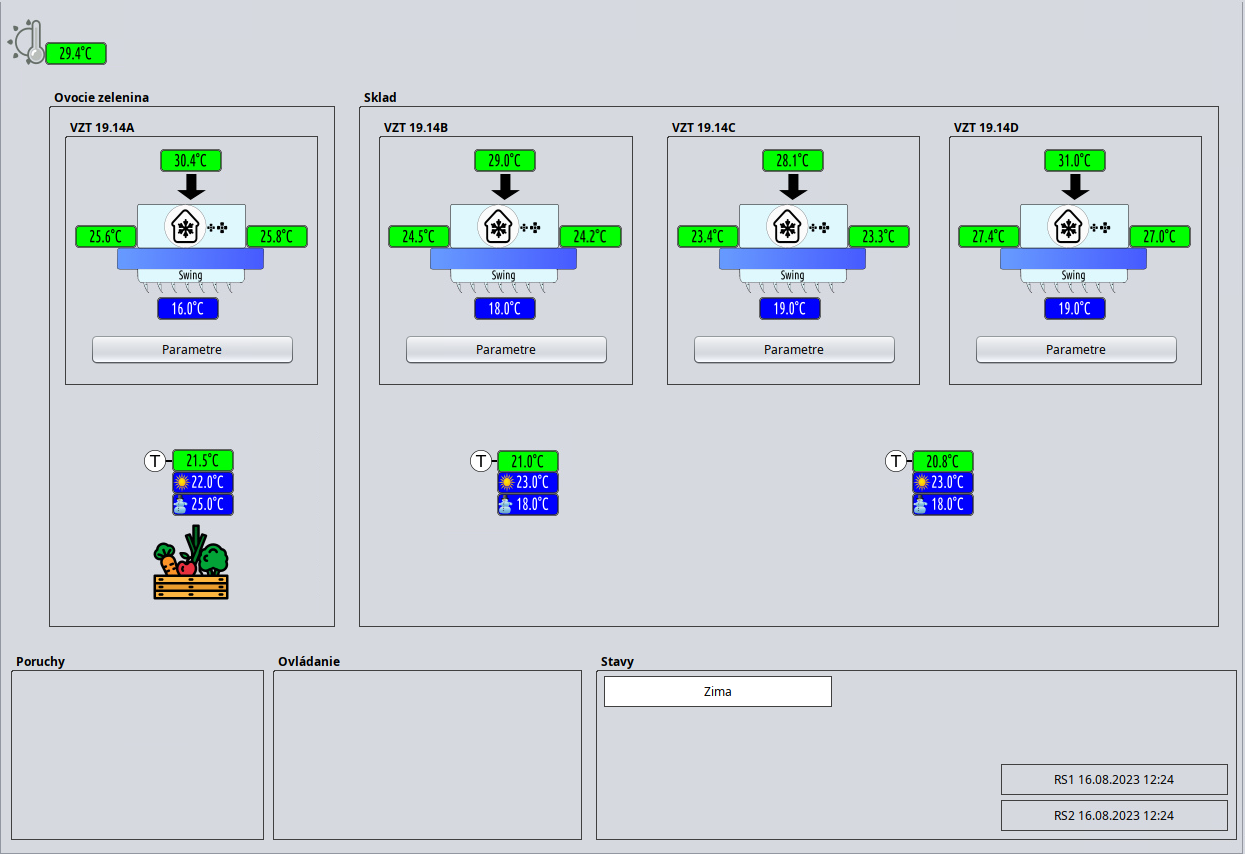This screenshot has width=1245, height=854.
Task: Click the cooling mode house icon in VZT 19.14A
Action: point(185,227)
